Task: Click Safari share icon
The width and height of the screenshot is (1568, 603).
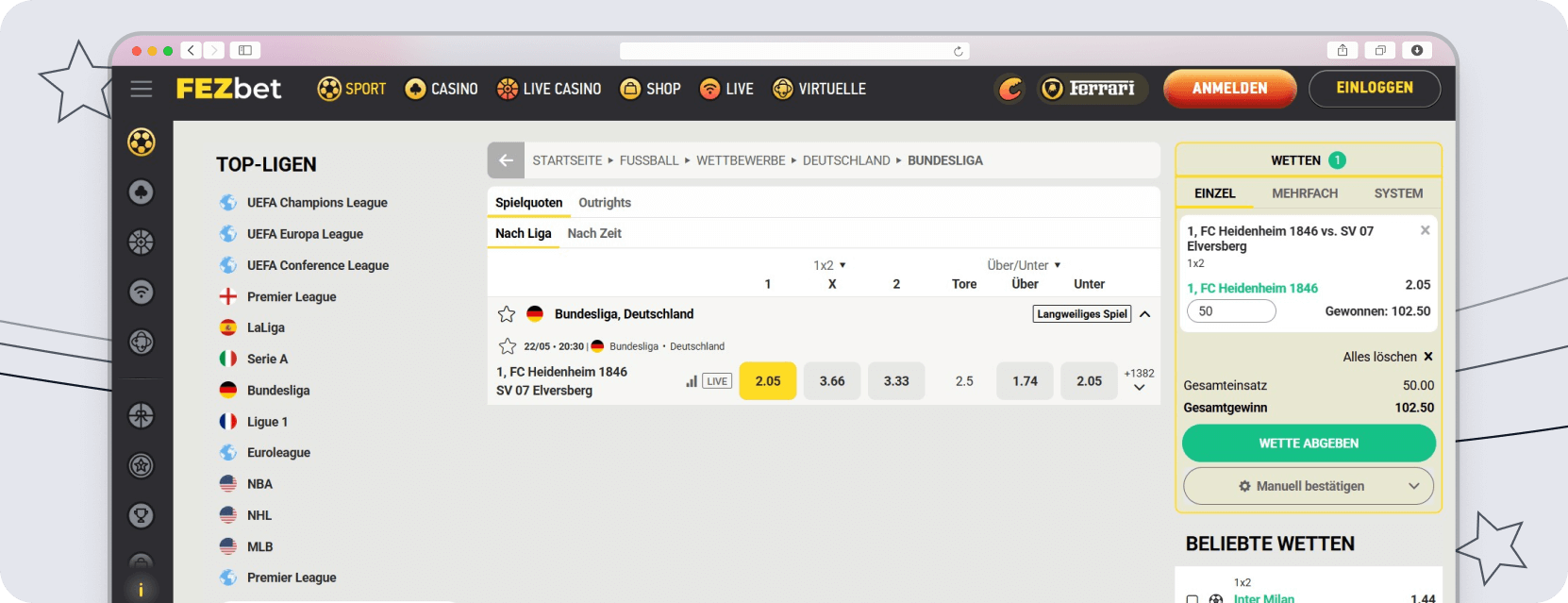Action: click(1343, 50)
